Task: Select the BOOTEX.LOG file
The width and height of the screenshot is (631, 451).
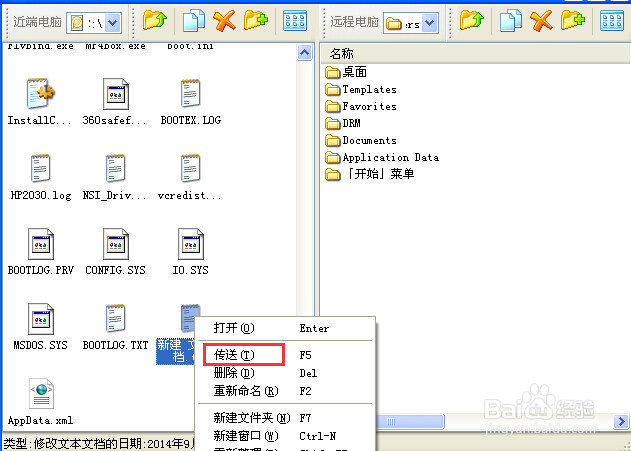Action: pyautogui.click(x=190, y=102)
